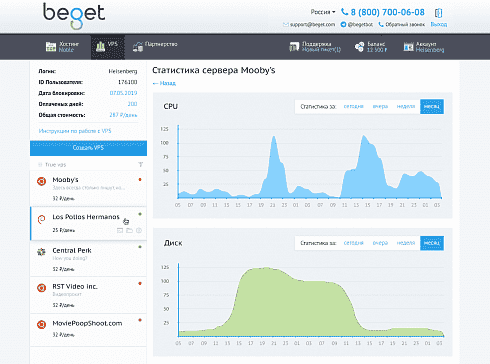This screenshot has height=364, width=490.
Task: Click the CPU chart peak near label 21
Action: [273, 136]
